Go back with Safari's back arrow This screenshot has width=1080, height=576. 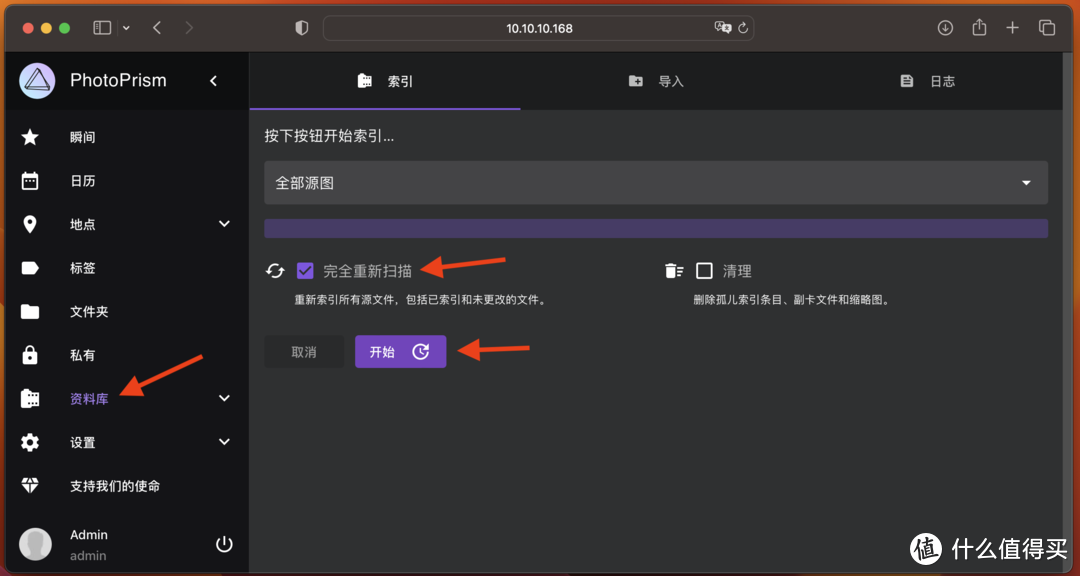point(157,28)
